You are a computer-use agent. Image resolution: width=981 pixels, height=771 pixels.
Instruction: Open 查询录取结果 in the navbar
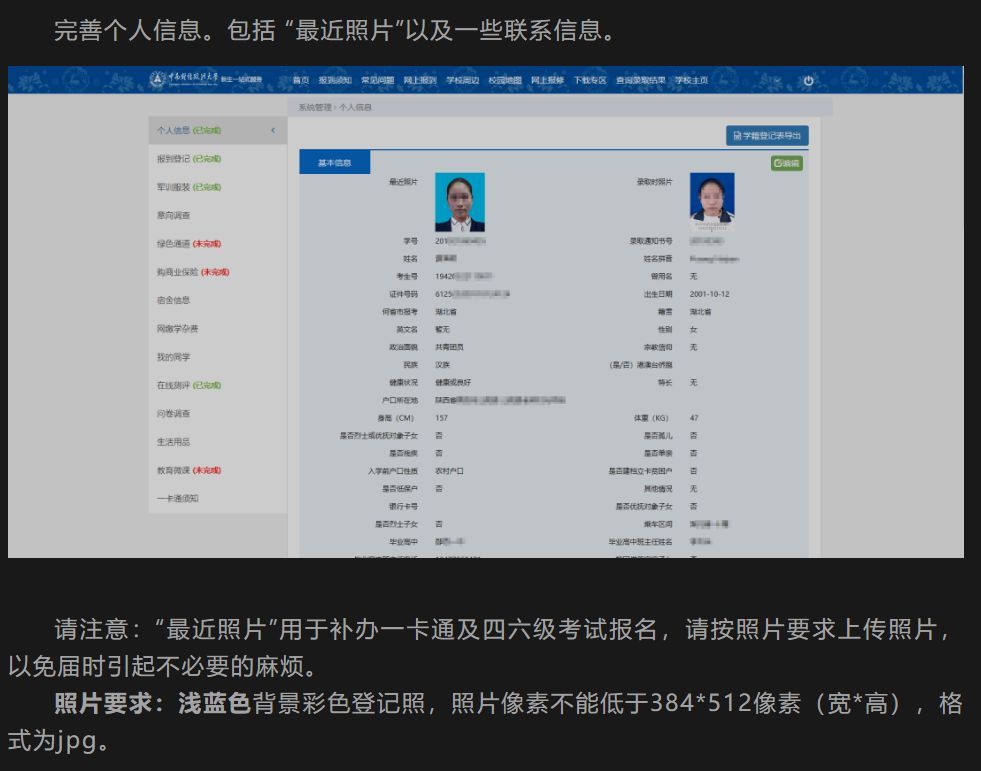coord(641,80)
